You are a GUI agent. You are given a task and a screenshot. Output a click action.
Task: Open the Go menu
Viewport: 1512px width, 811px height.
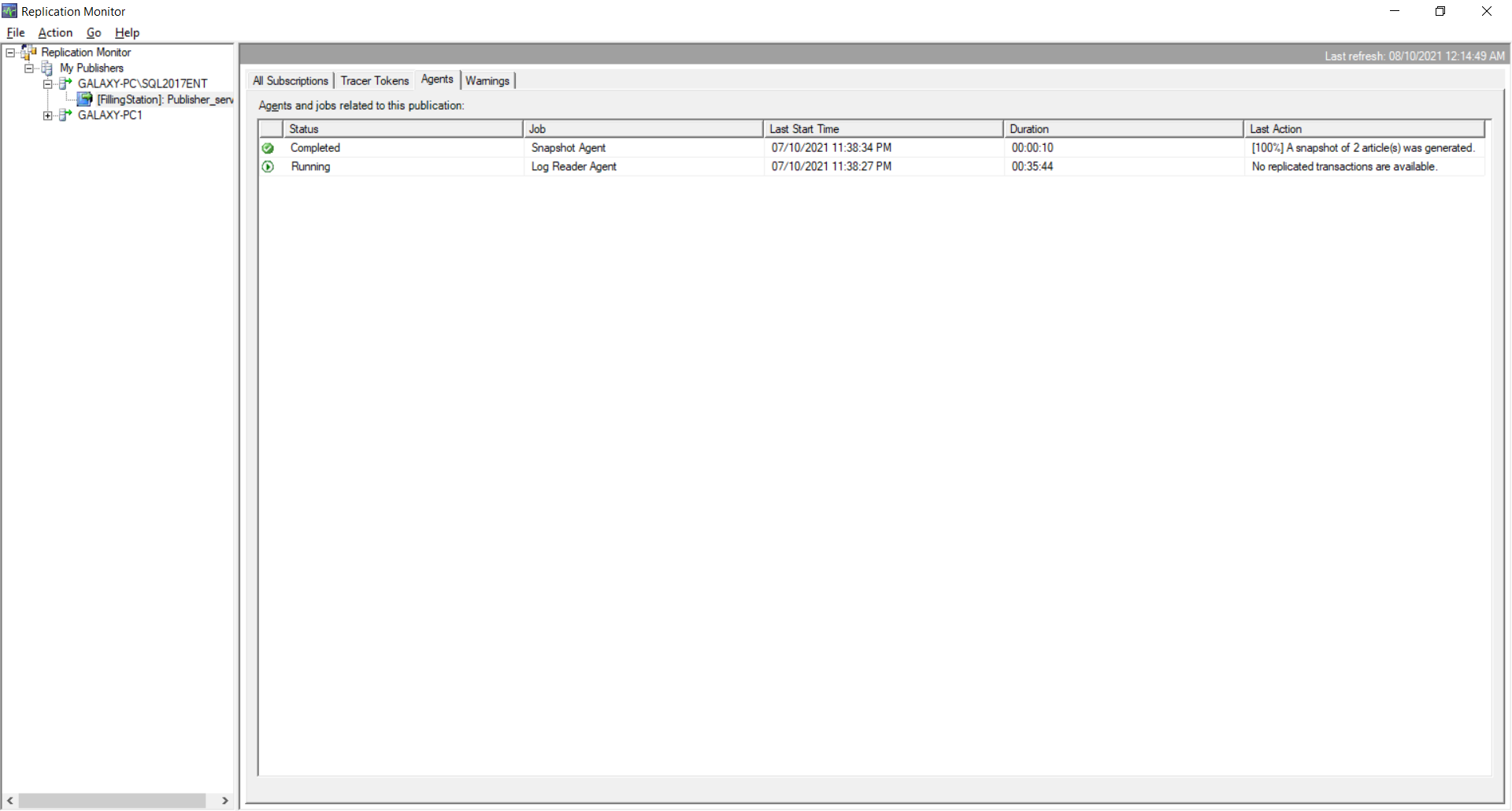click(x=94, y=32)
